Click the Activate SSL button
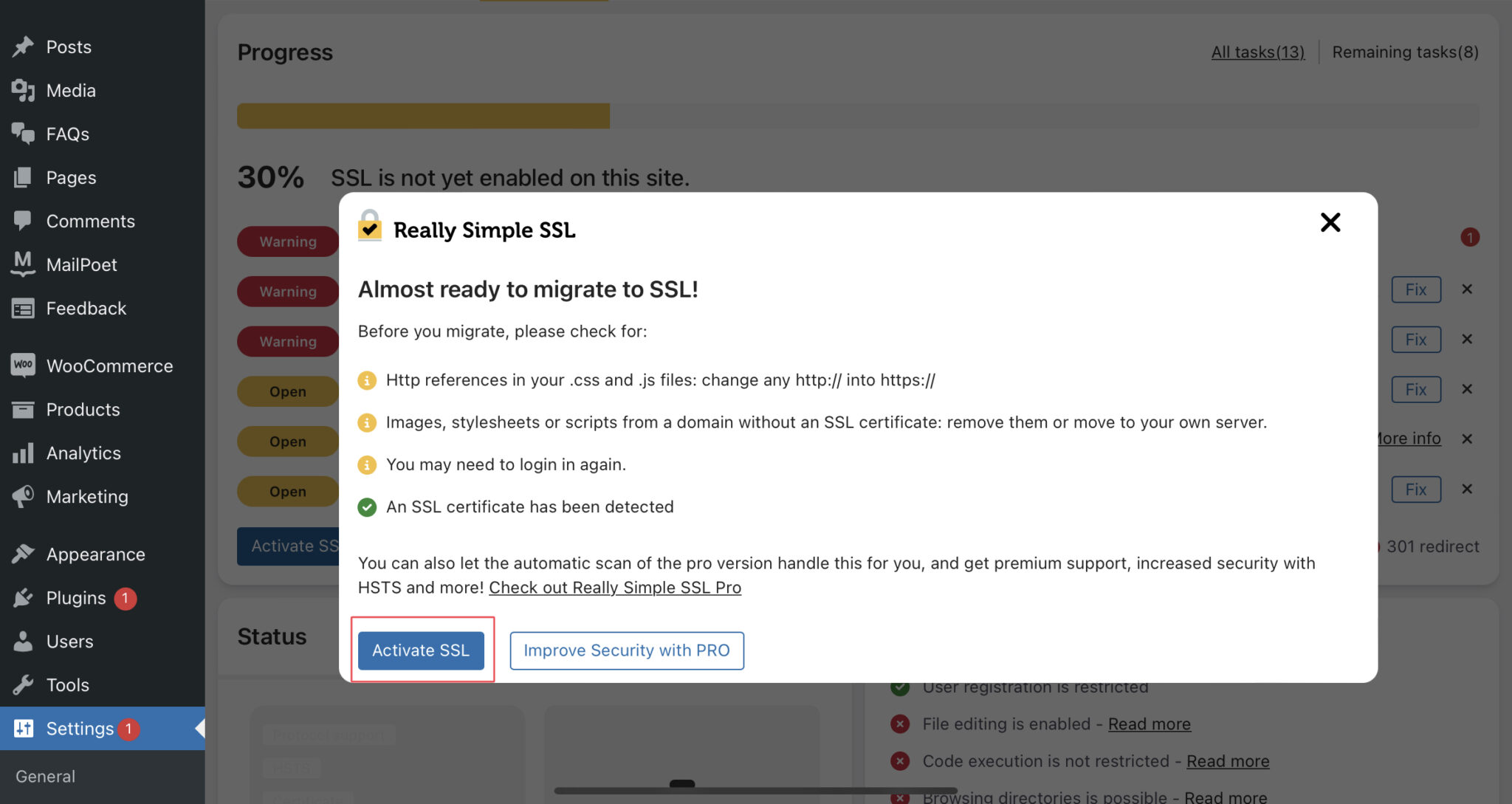The width and height of the screenshot is (1512, 804). pyautogui.click(x=422, y=650)
